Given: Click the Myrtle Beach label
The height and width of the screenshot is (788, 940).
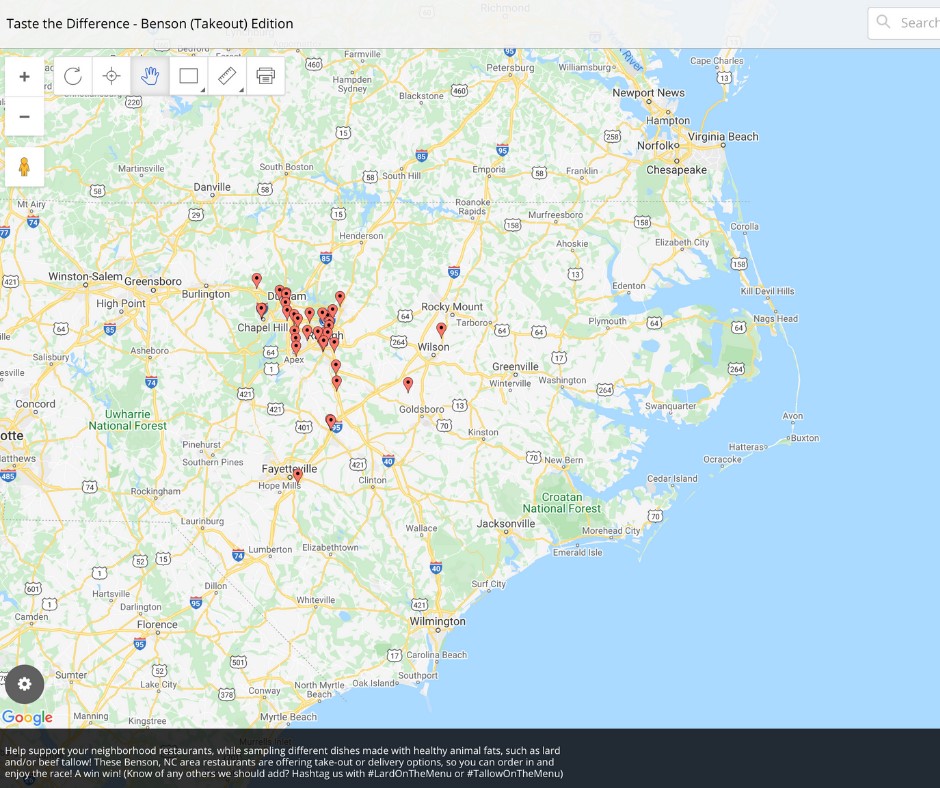Looking at the screenshot, I should pos(288,717).
